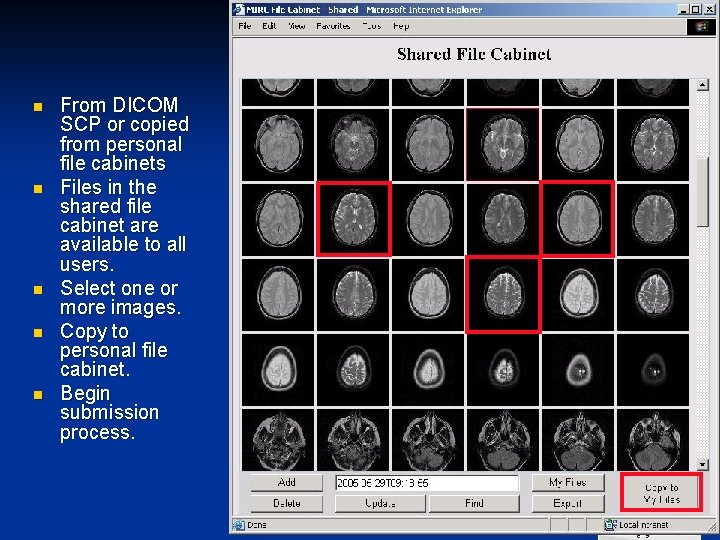Select third brain thumbnail in fourth row

(428, 295)
